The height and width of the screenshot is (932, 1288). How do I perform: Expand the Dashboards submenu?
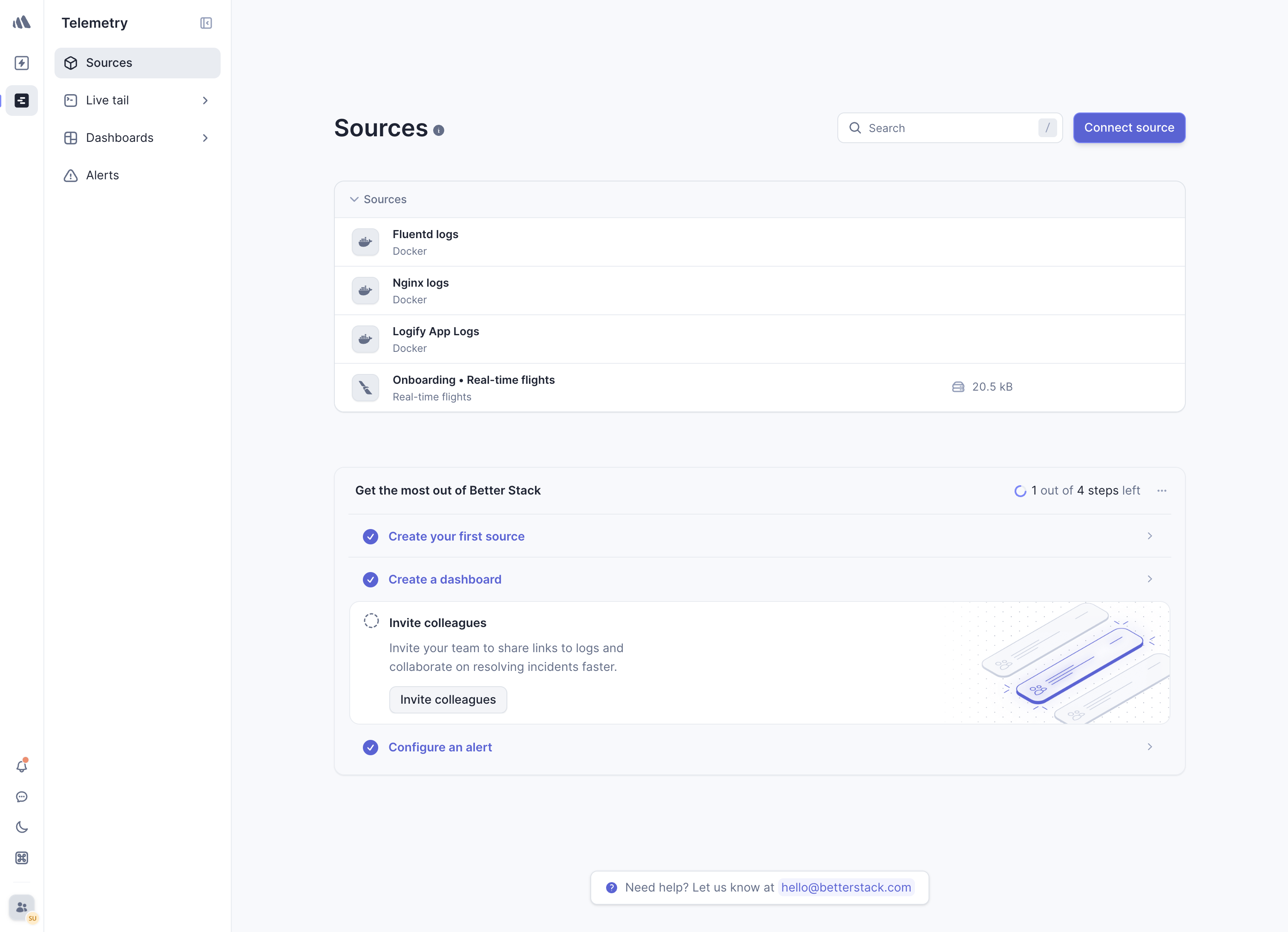point(205,138)
